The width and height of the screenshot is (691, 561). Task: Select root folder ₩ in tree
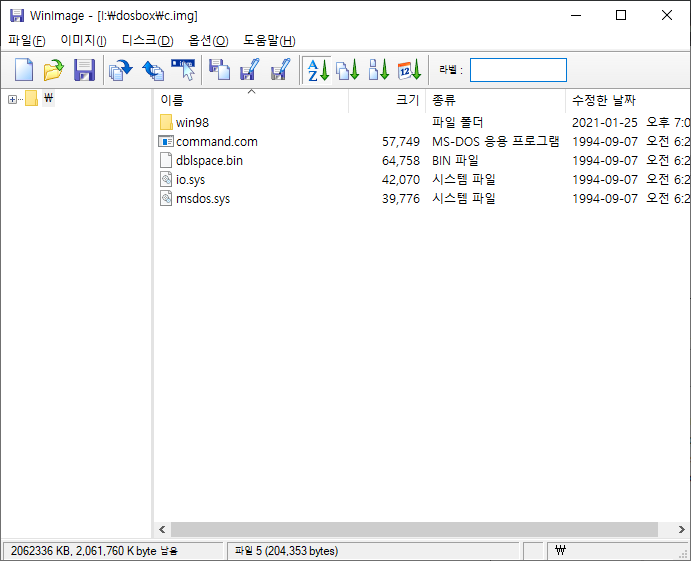click(x=48, y=98)
